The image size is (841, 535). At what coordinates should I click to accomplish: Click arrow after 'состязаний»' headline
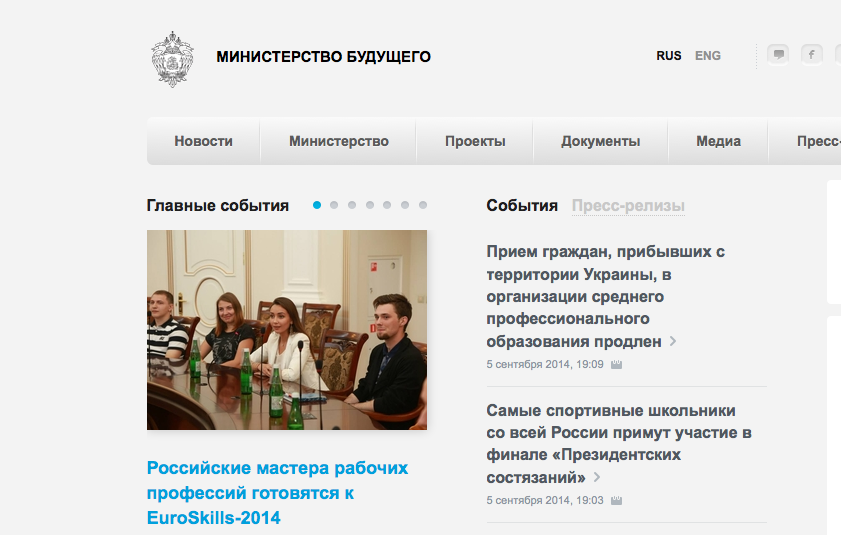596,477
